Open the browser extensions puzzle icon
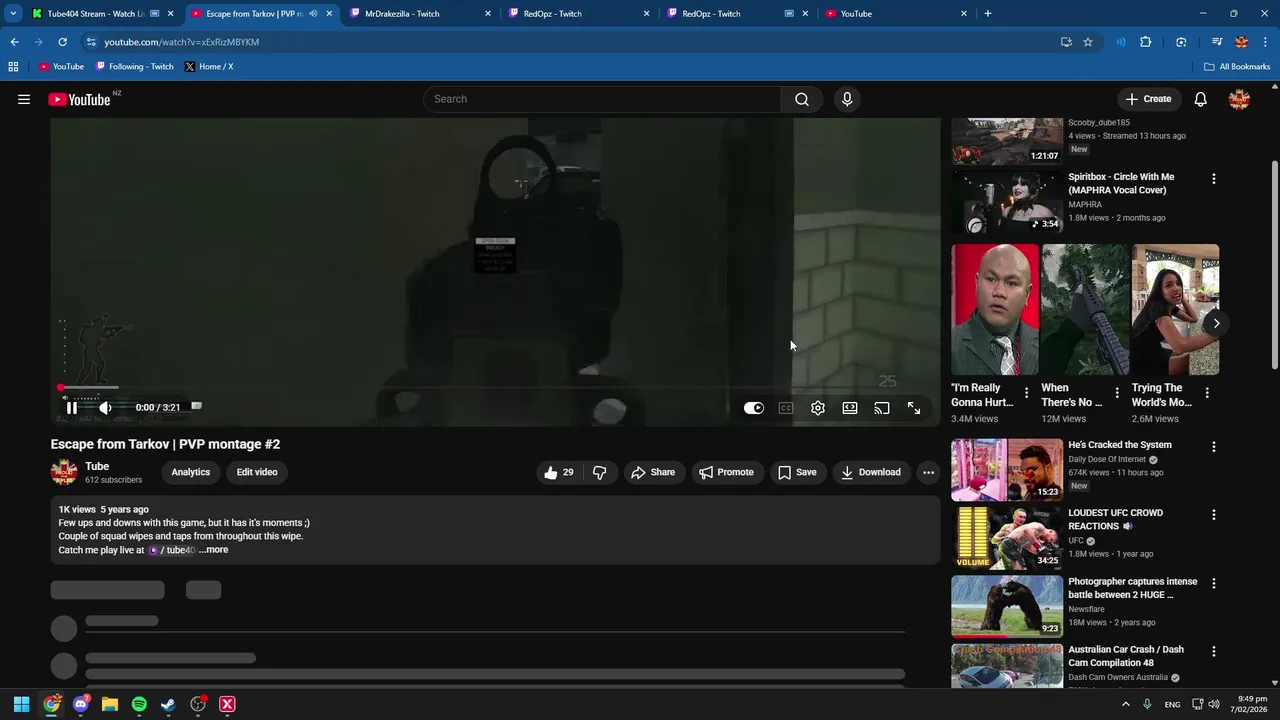 coord(1146,42)
